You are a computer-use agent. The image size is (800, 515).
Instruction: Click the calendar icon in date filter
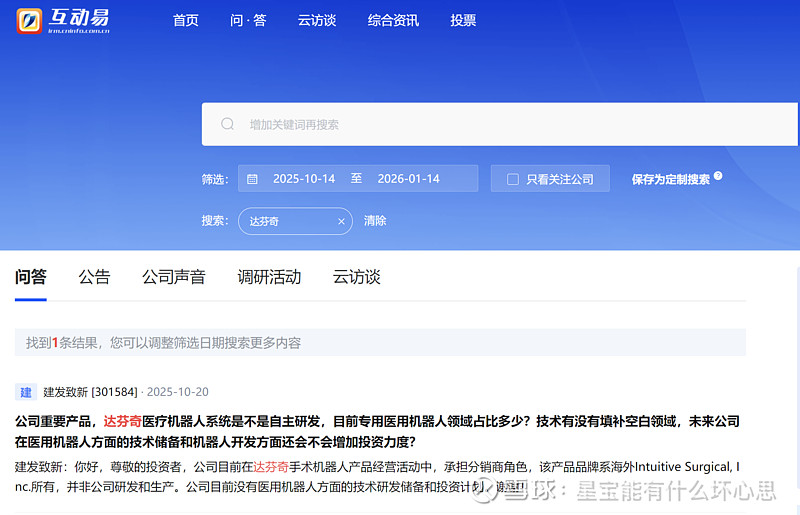(x=252, y=179)
